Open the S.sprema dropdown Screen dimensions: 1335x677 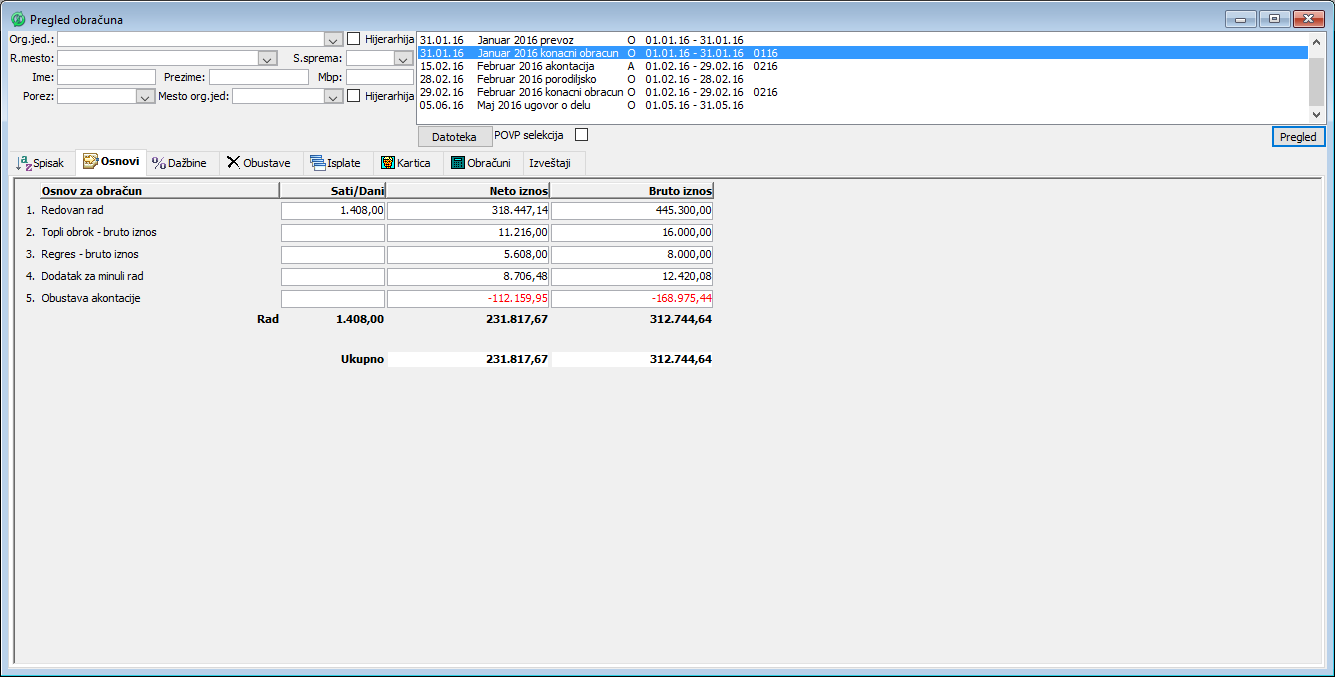coord(403,59)
